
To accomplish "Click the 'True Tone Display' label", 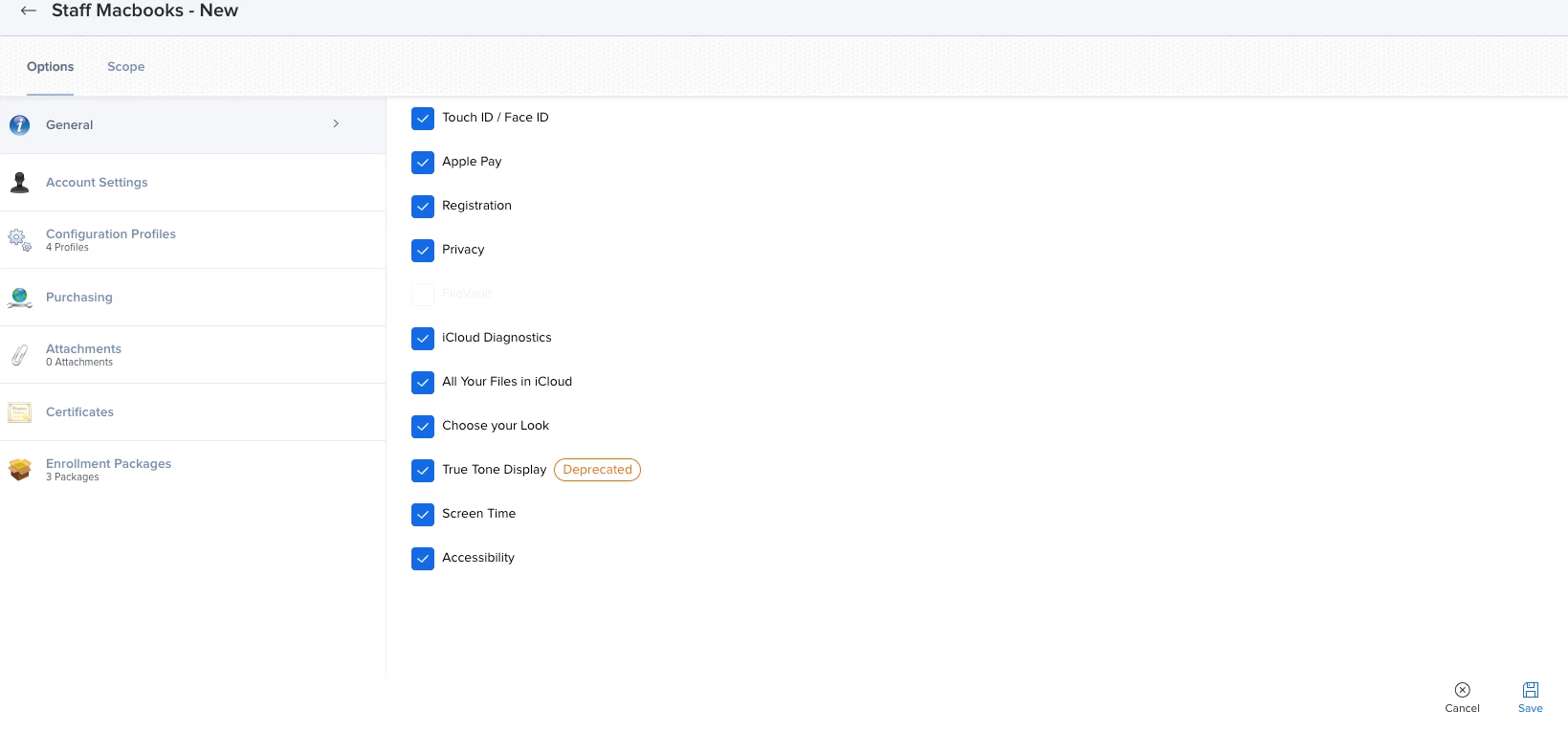I will (494, 470).
